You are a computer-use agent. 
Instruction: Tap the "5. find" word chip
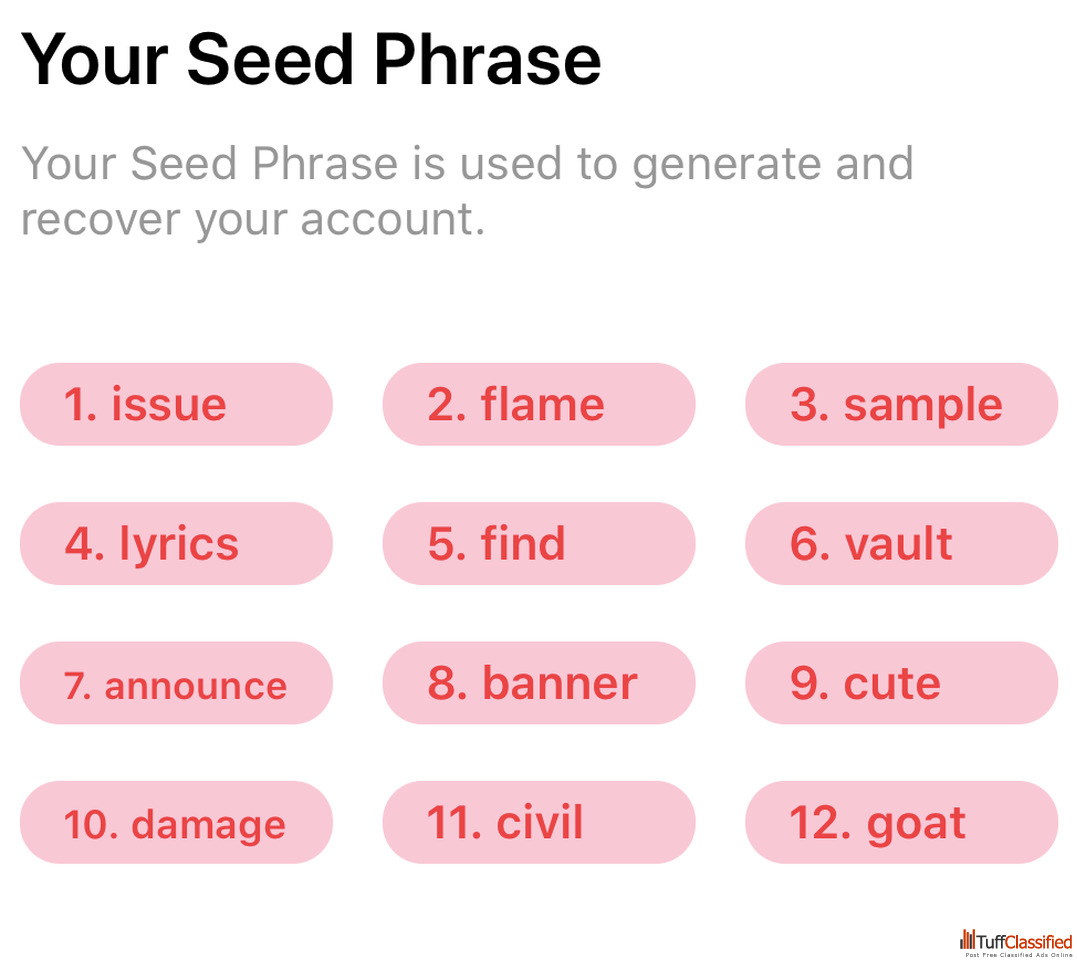tap(538, 543)
